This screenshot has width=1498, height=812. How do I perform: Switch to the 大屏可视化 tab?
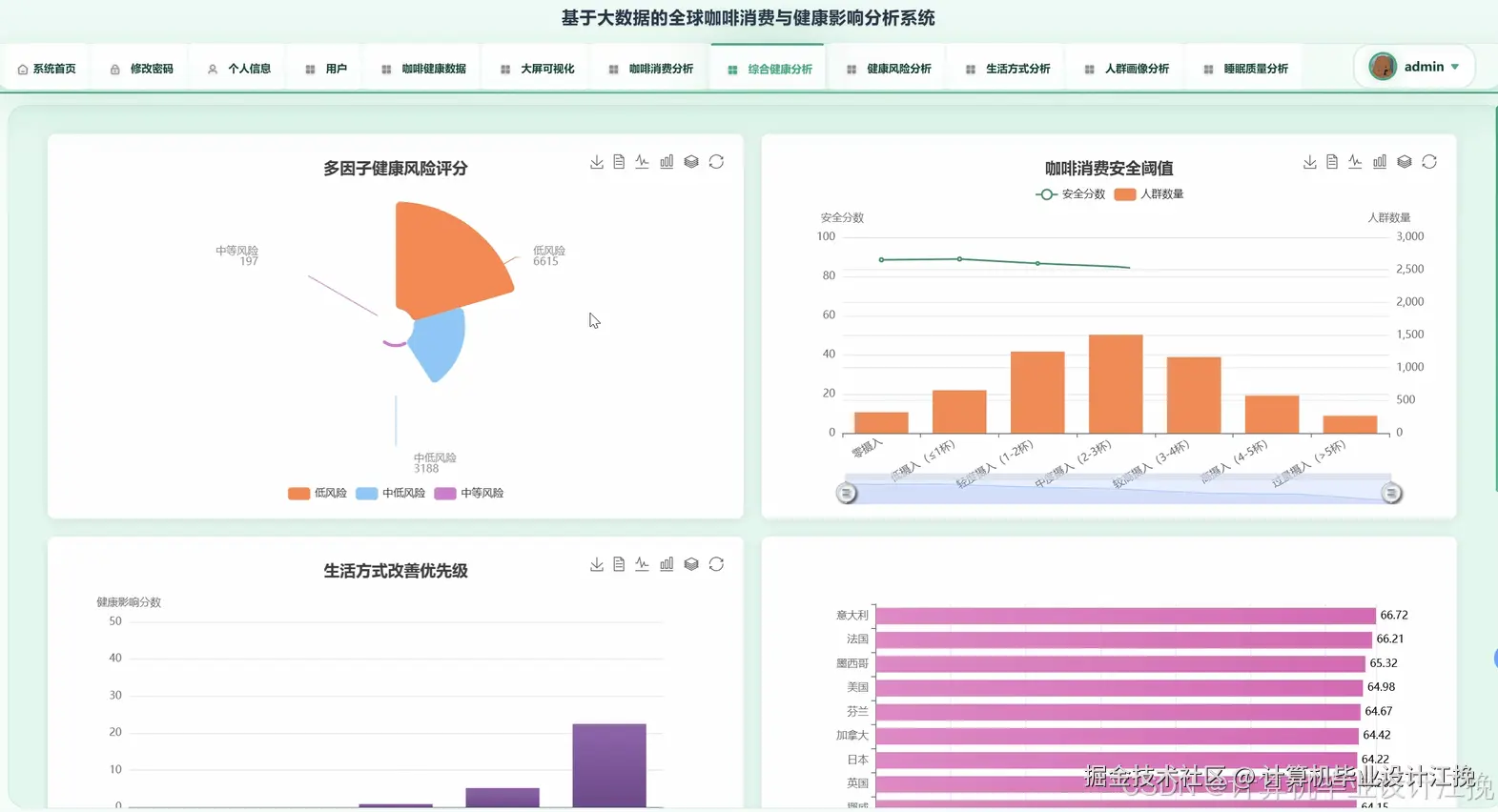538,69
